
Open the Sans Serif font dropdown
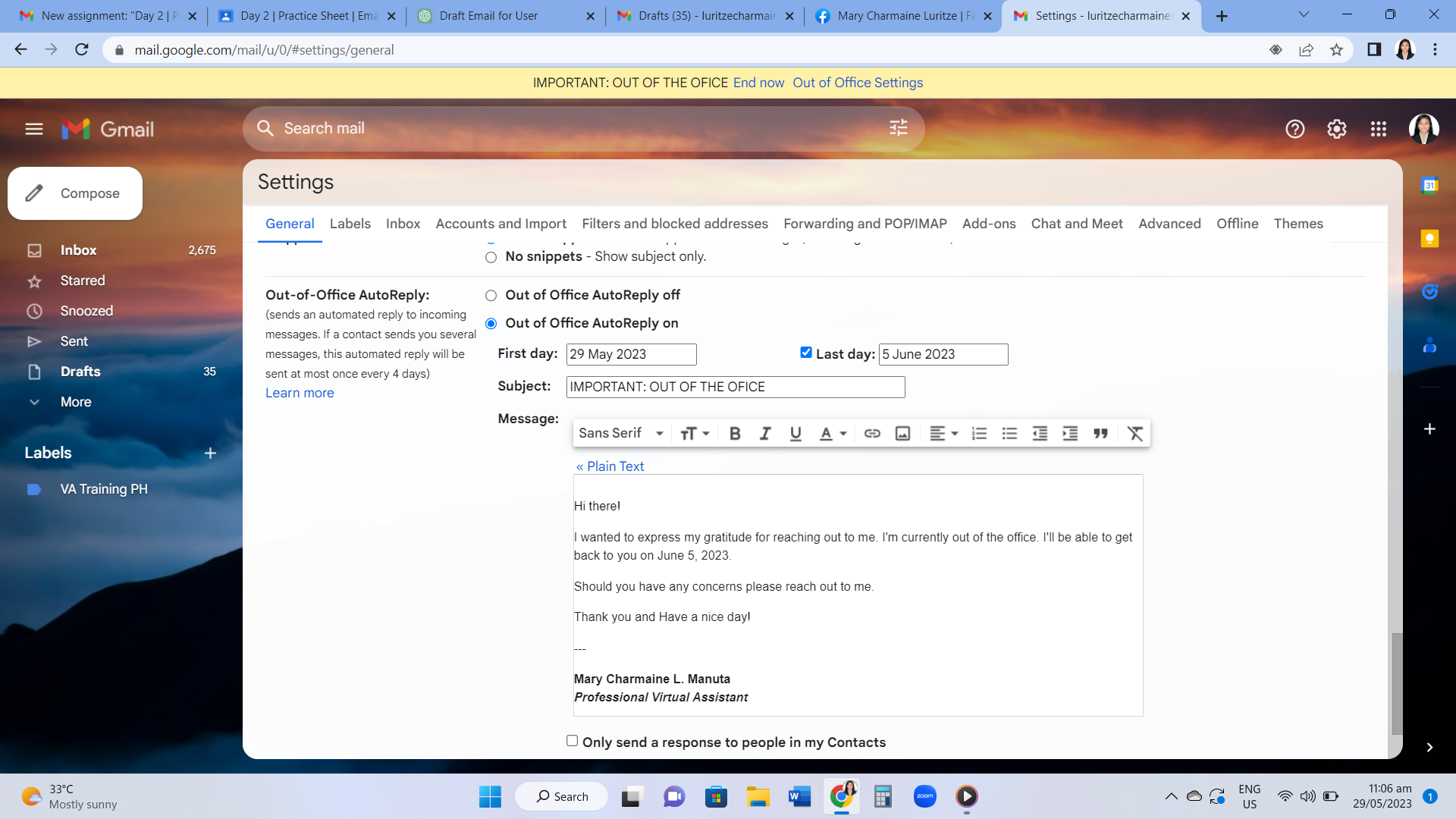click(x=620, y=434)
